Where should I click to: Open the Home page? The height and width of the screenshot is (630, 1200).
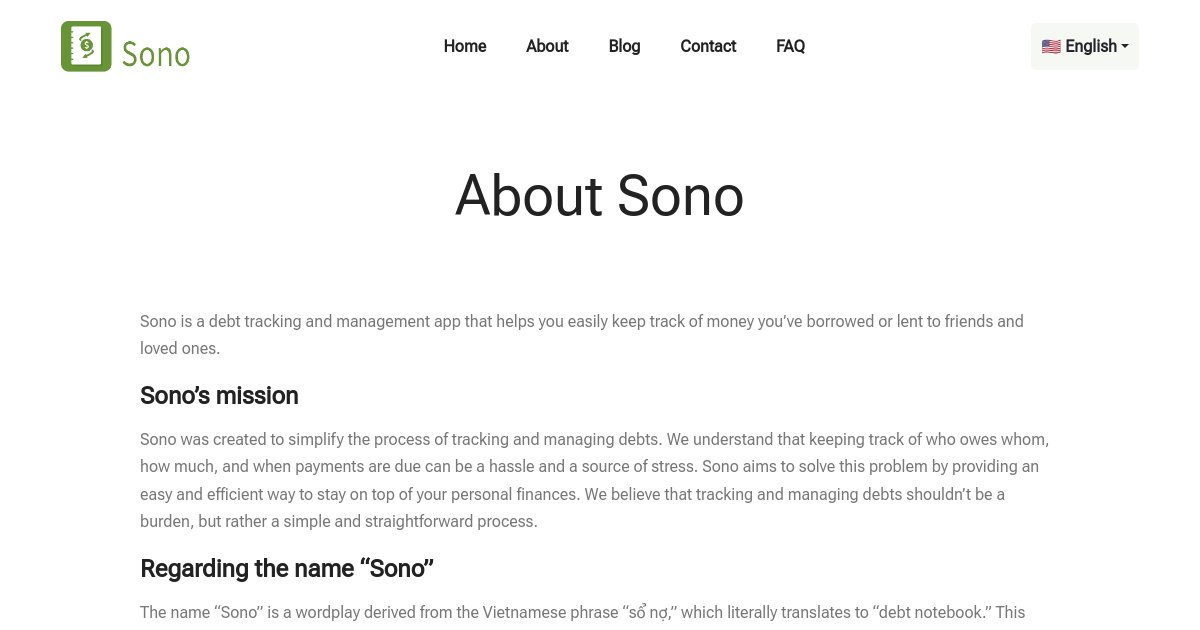pyautogui.click(x=464, y=46)
